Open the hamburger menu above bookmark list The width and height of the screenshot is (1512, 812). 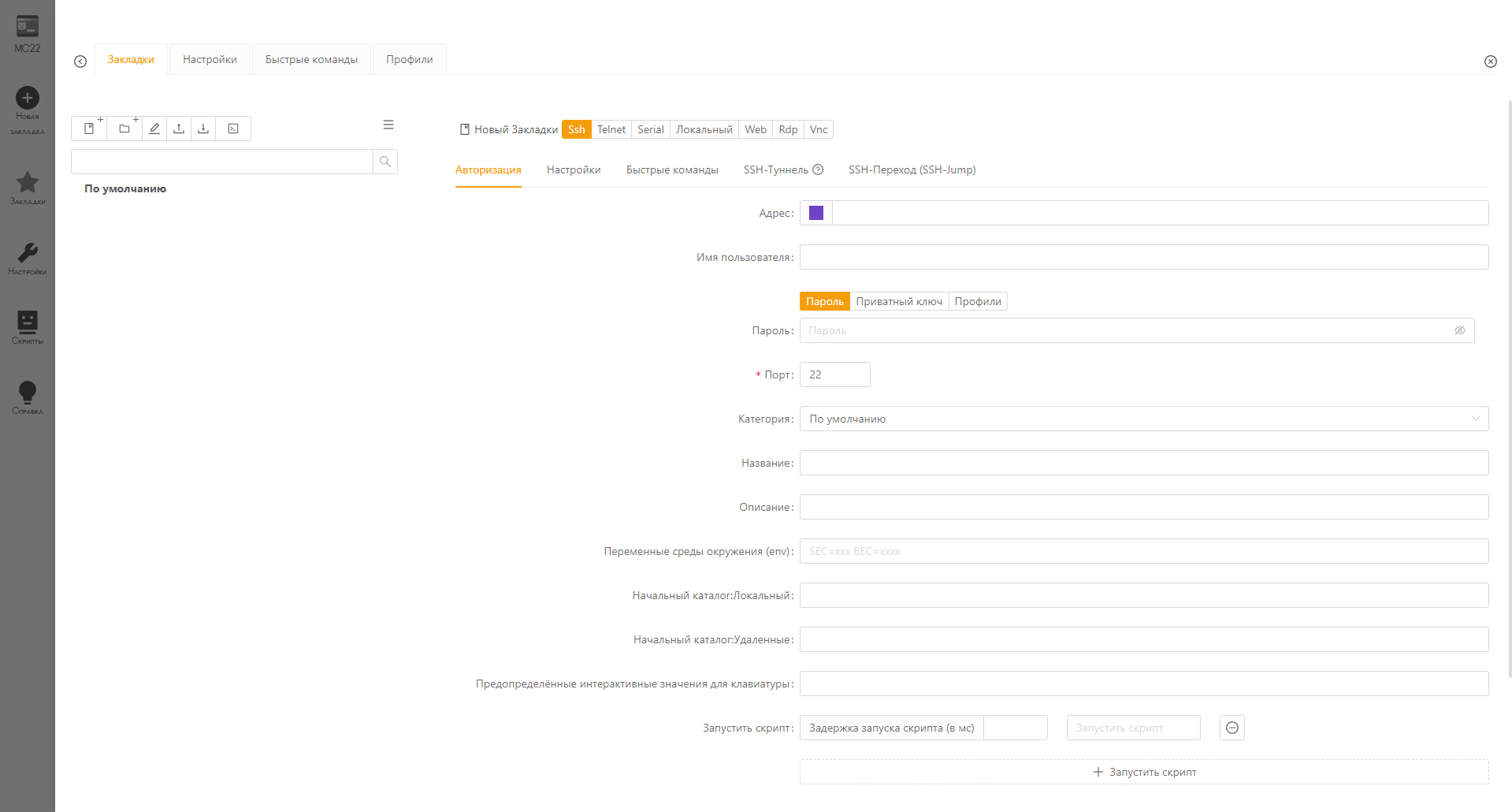point(388,125)
